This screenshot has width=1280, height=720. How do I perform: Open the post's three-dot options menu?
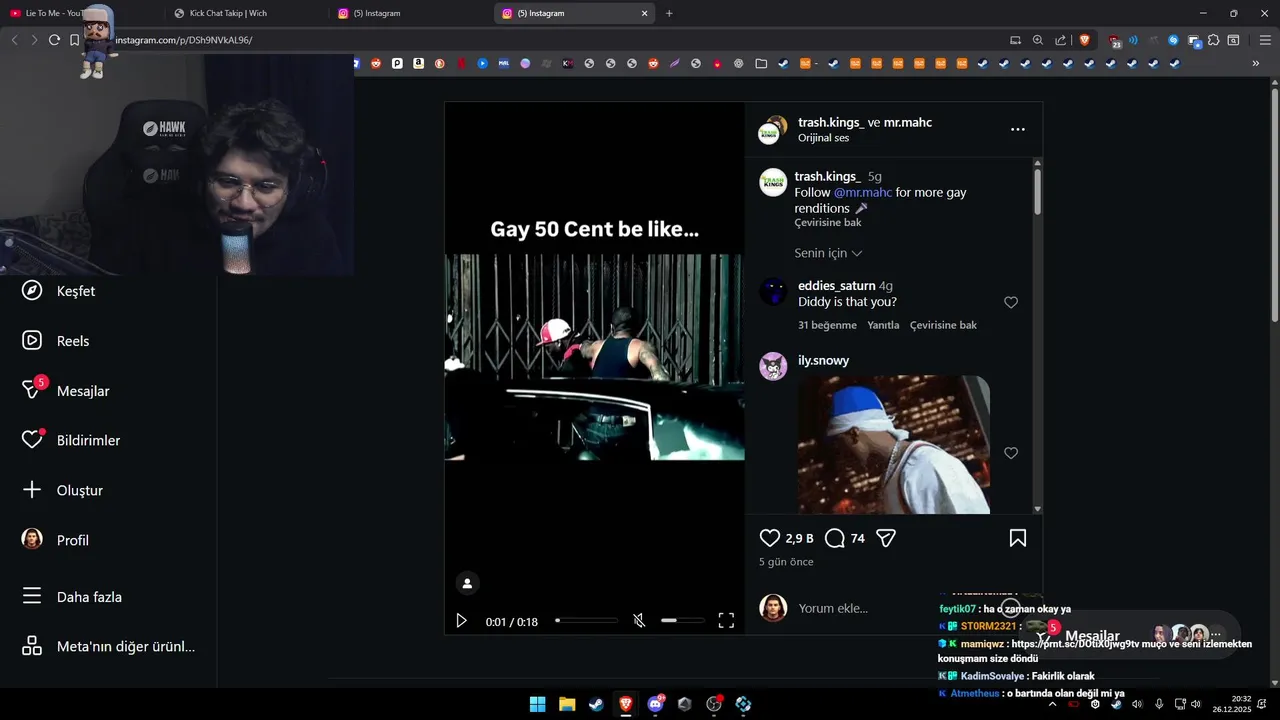(x=1017, y=129)
